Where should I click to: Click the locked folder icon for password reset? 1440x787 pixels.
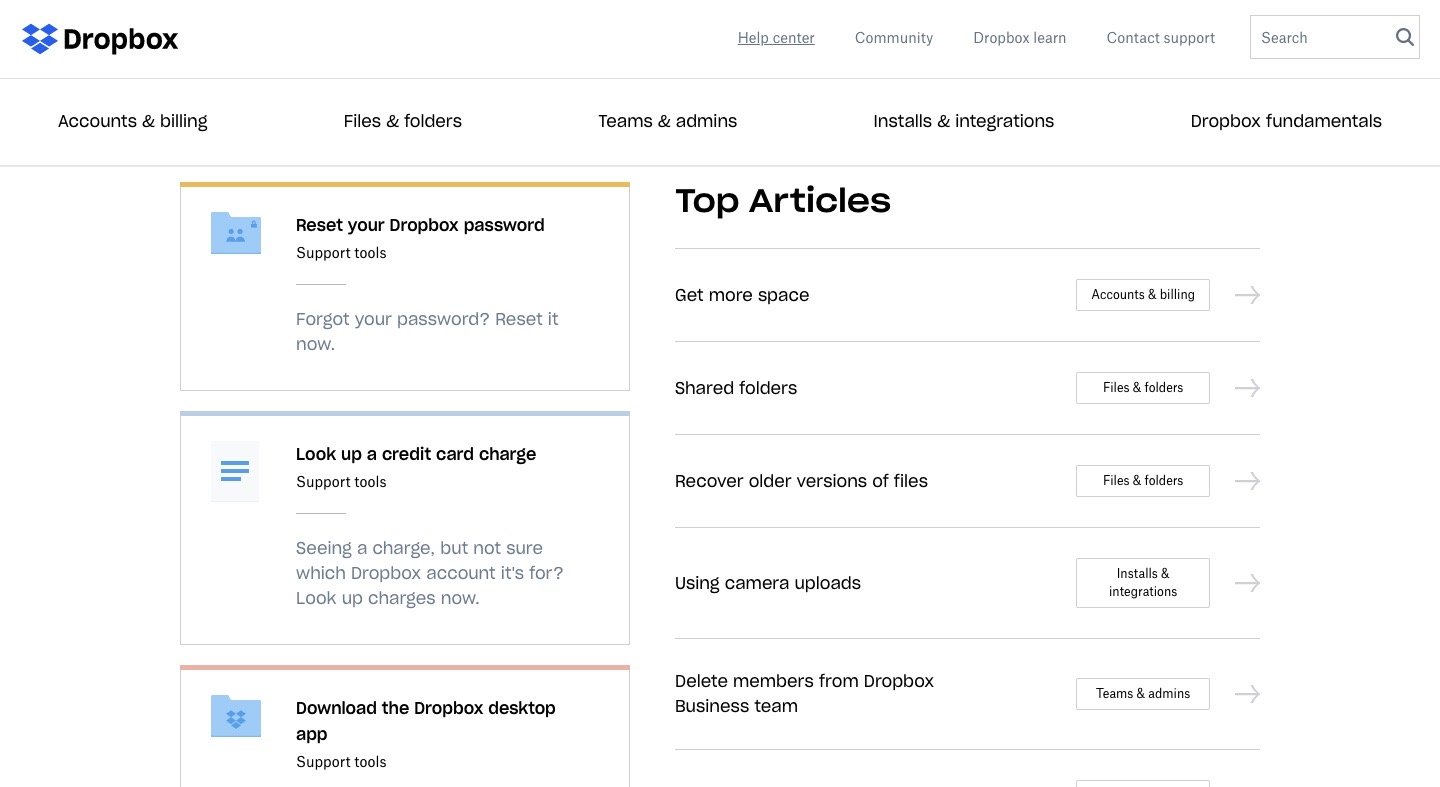(x=235, y=233)
